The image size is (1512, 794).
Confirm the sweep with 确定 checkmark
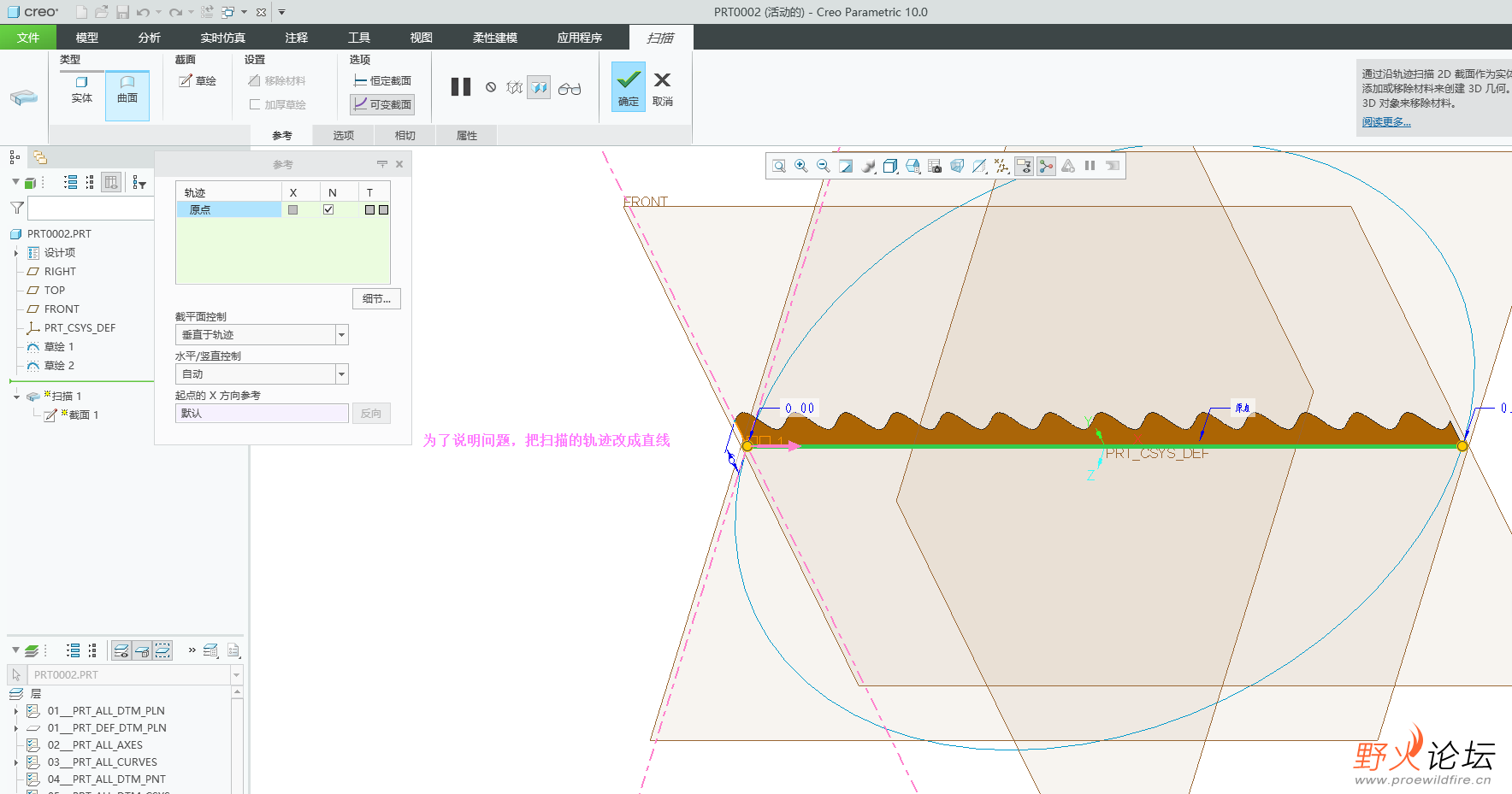click(x=629, y=86)
